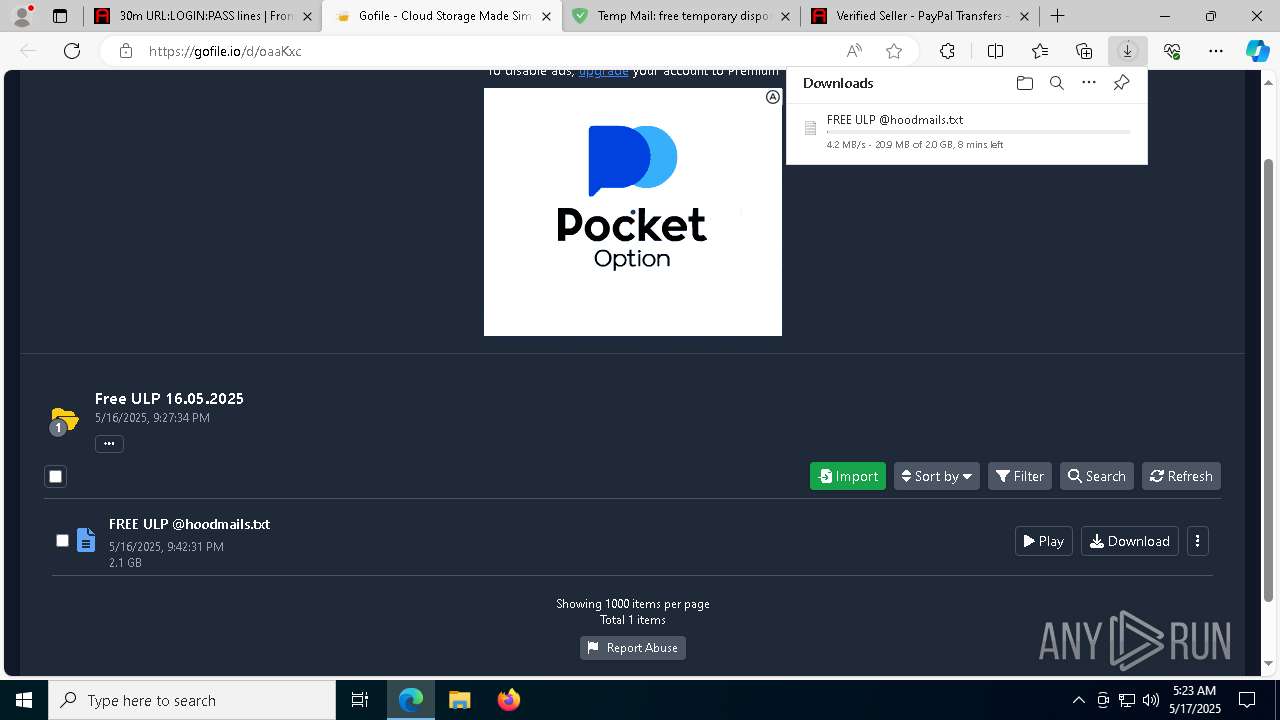This screenshot has height=720, width=1280.
Task: Close the Gofile tab
Action: click(x=546, y=16)
